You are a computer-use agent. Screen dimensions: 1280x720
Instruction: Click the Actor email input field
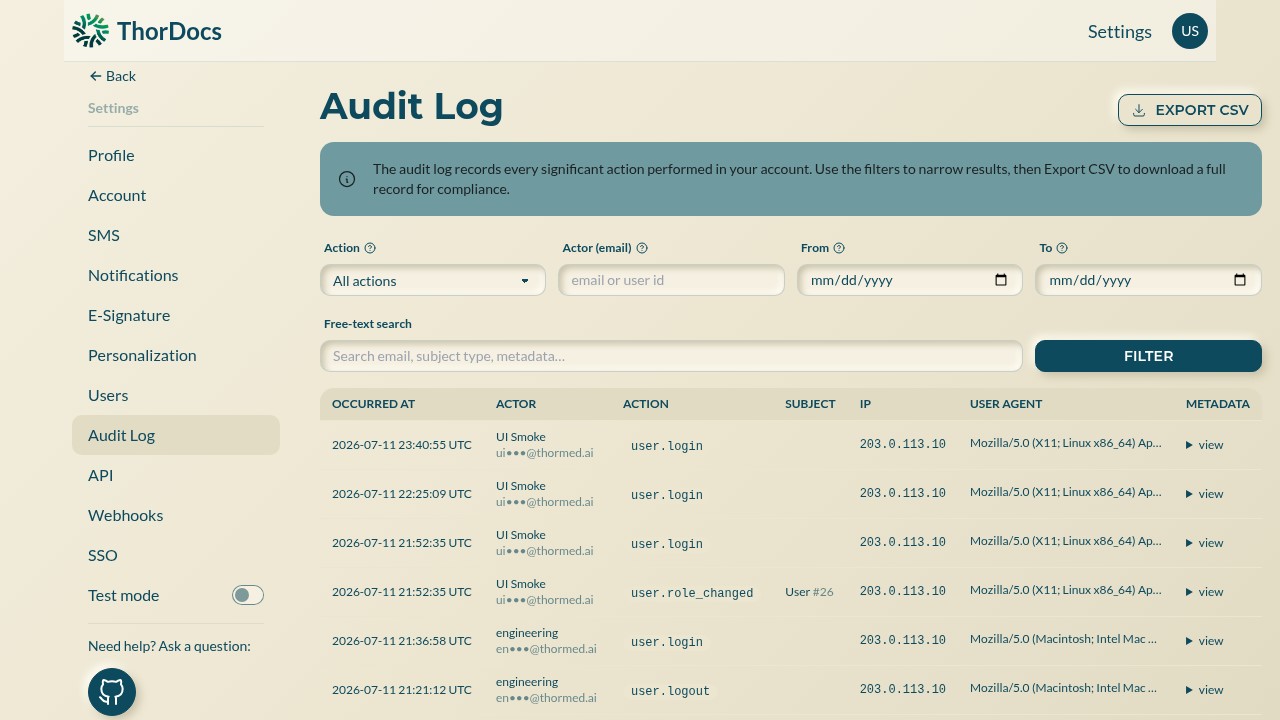(671, 280)
